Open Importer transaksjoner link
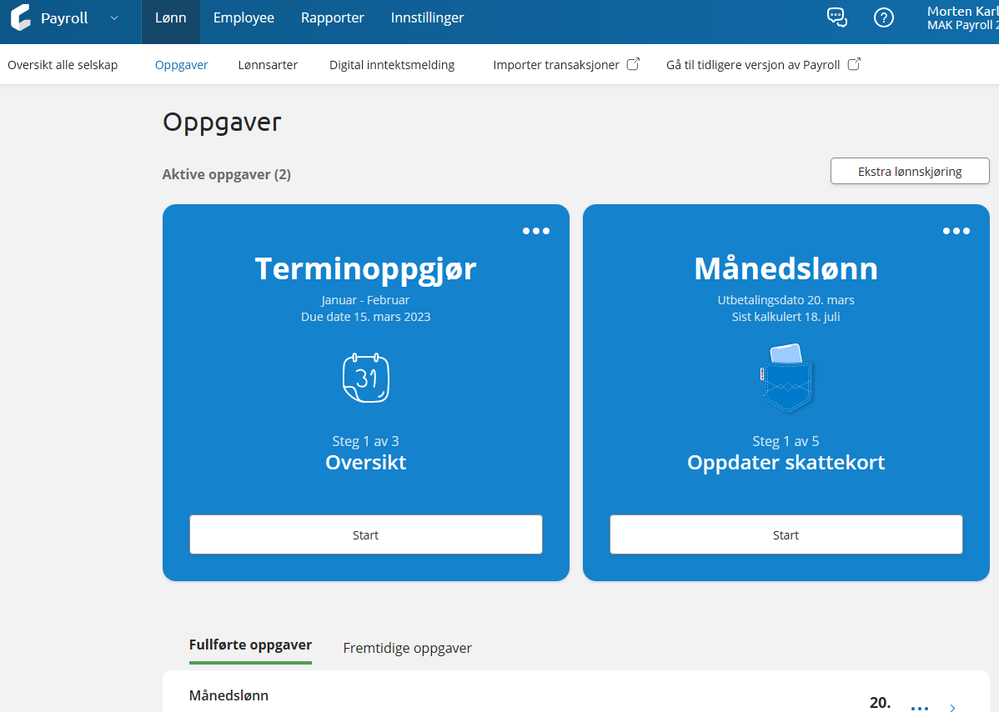999x712 pixels. click(x=556, y=64)
